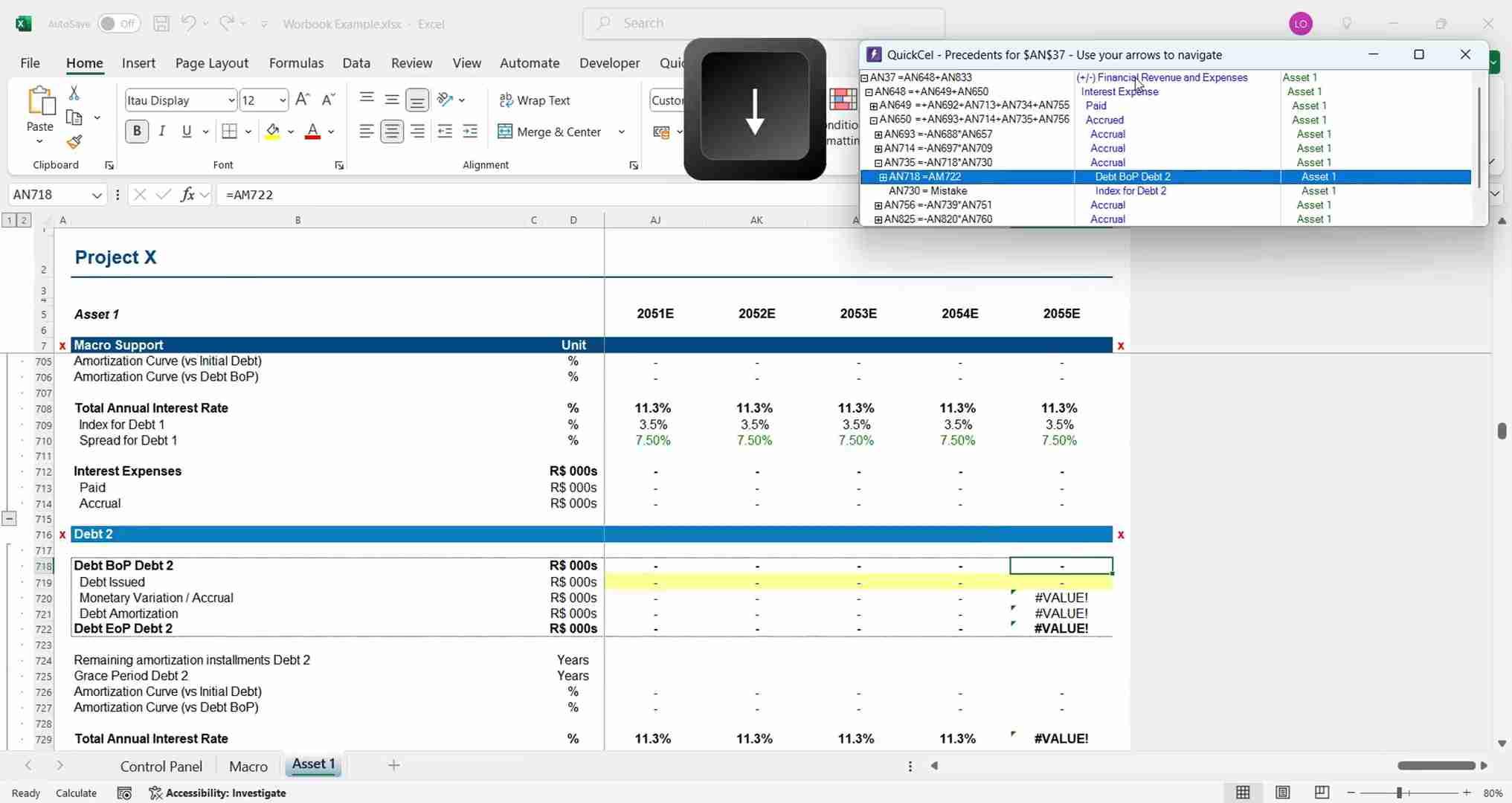This screenshot has height=803, width=1512.
Task: Click the Format Painter brush icon
Action: tap(74, 142)
